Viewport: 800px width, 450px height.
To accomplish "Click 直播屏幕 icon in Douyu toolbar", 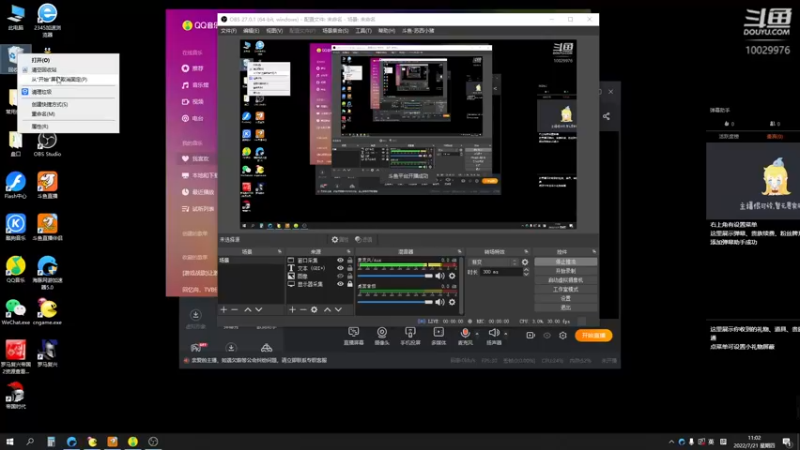I will (x=354, y=336).
